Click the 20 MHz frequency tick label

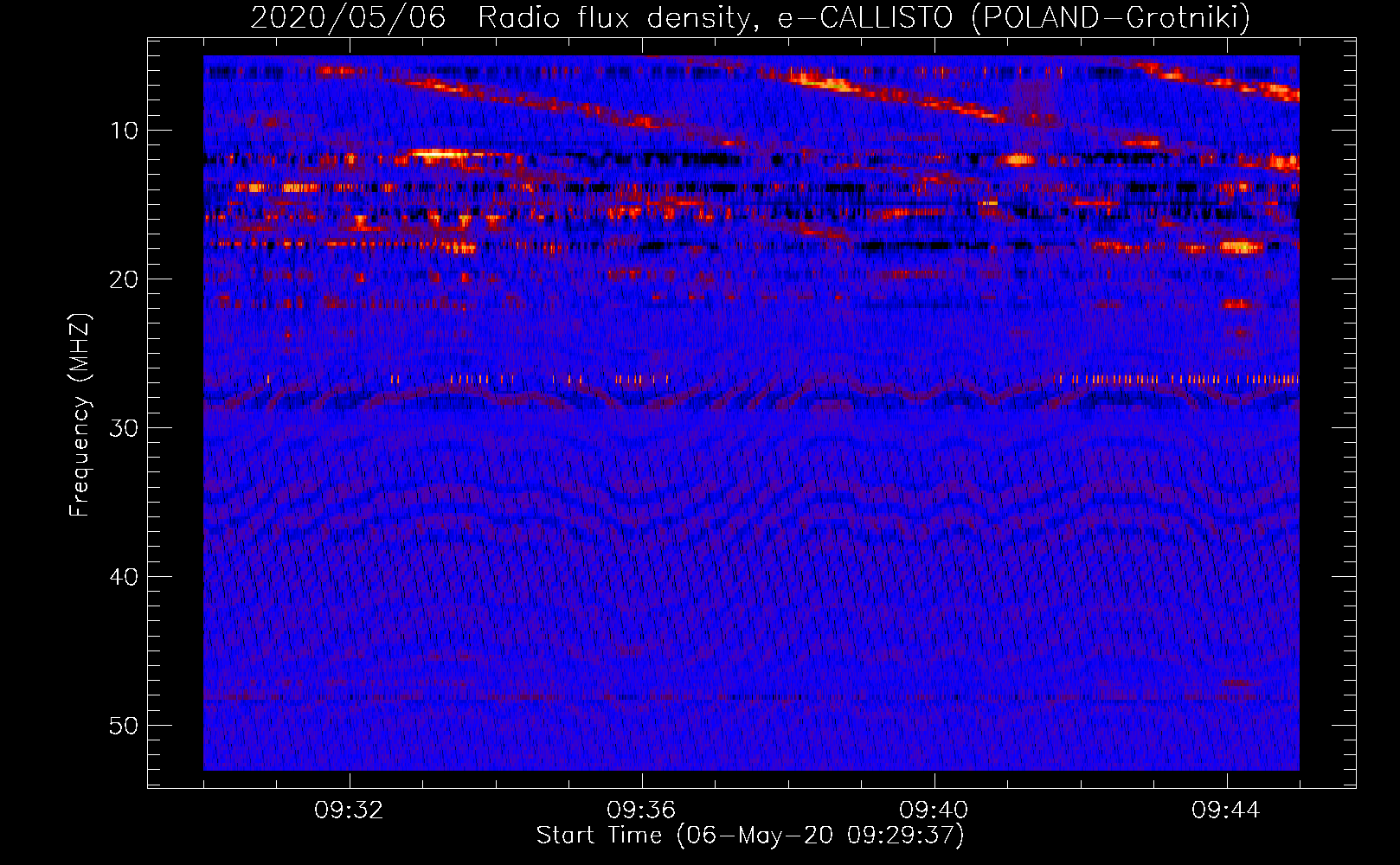click(125, 279)
